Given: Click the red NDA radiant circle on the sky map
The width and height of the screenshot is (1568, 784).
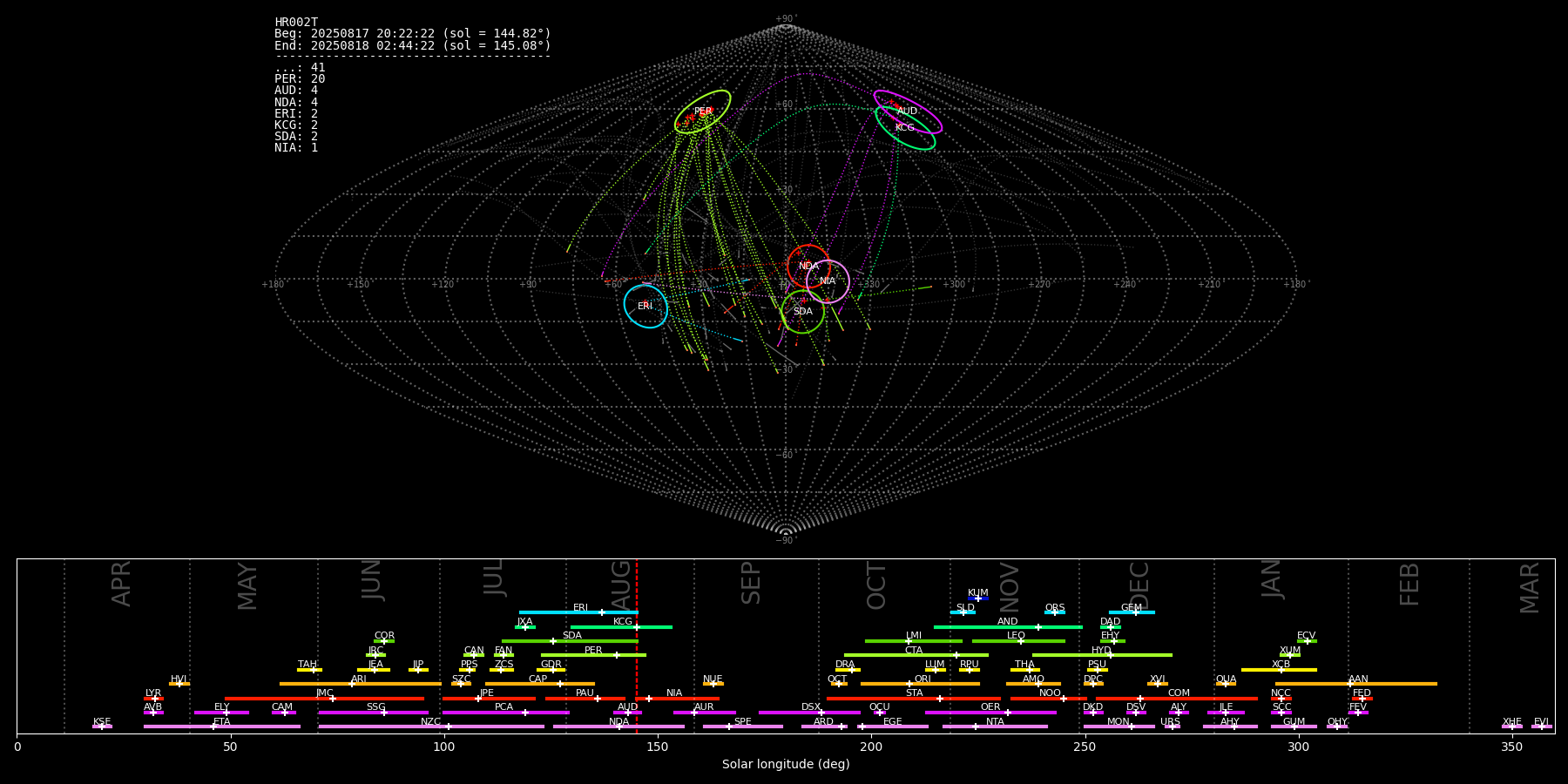Looking at the screenshot, I should point(808,267).
